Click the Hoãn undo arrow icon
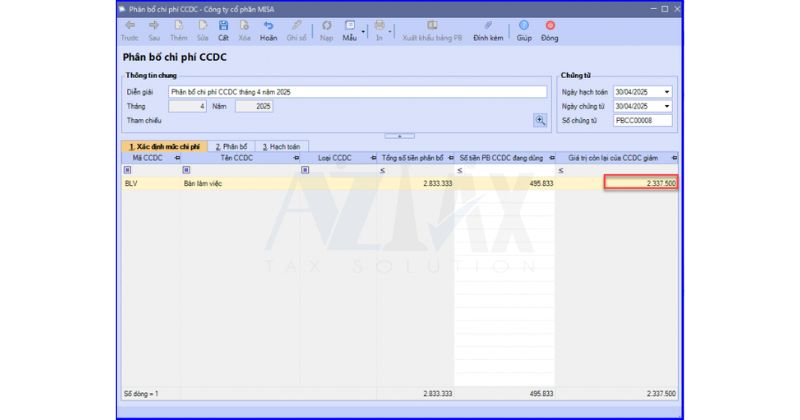The image size is (800, 420). [268, 25]
